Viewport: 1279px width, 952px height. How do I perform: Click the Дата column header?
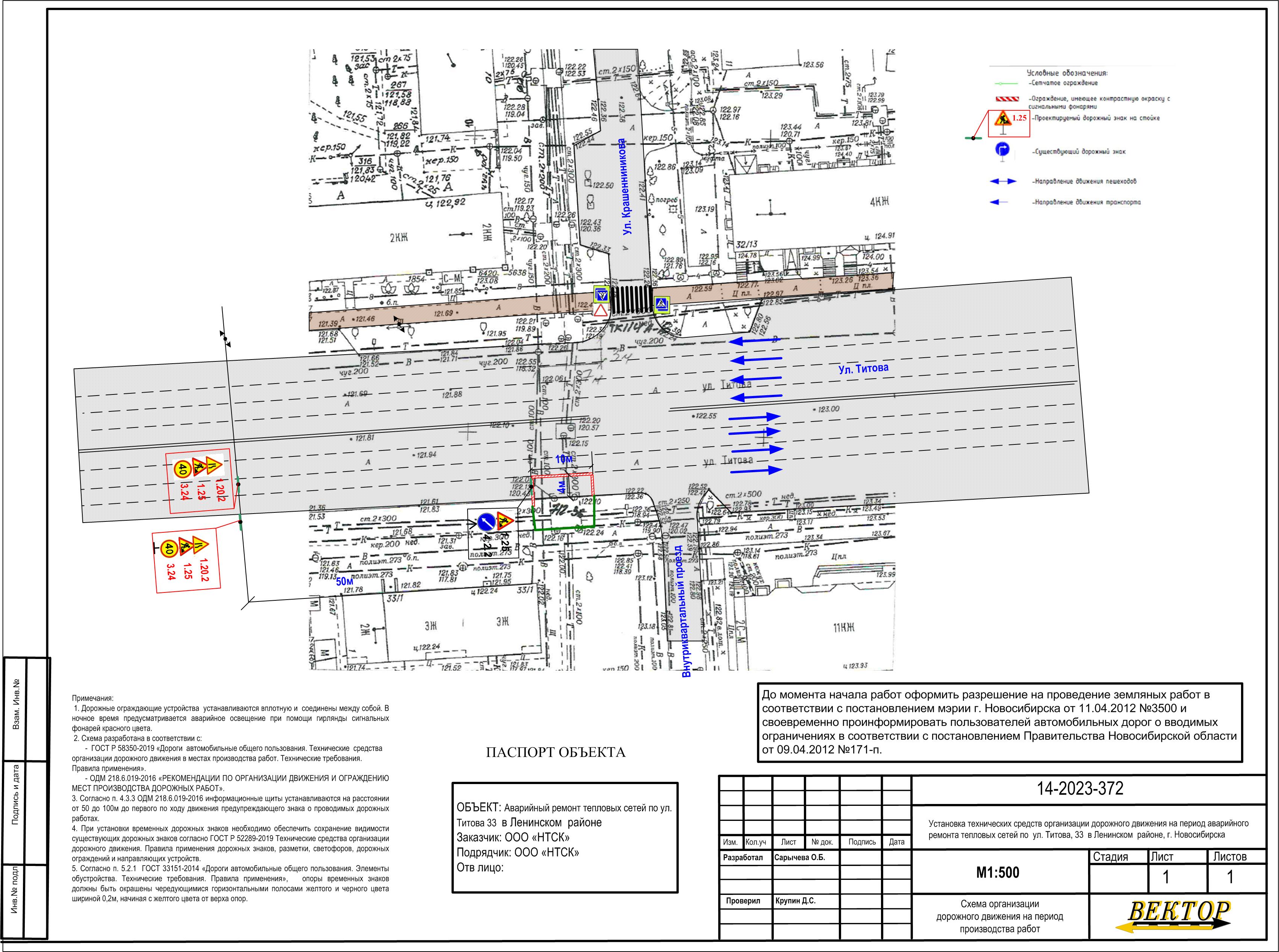[897, 842]
